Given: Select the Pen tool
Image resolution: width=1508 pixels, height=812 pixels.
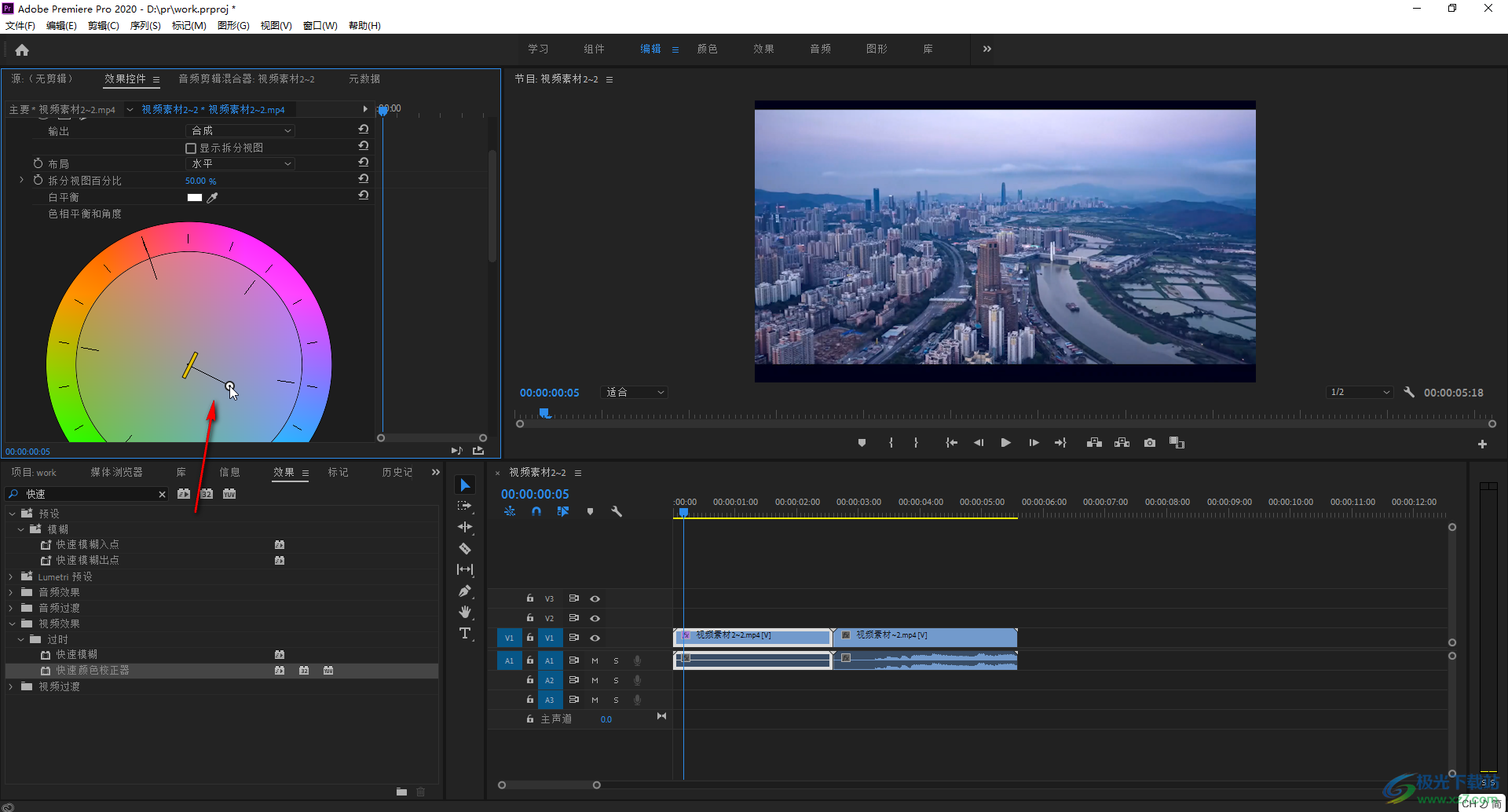Looking at the screenshot, I should 465,591.
